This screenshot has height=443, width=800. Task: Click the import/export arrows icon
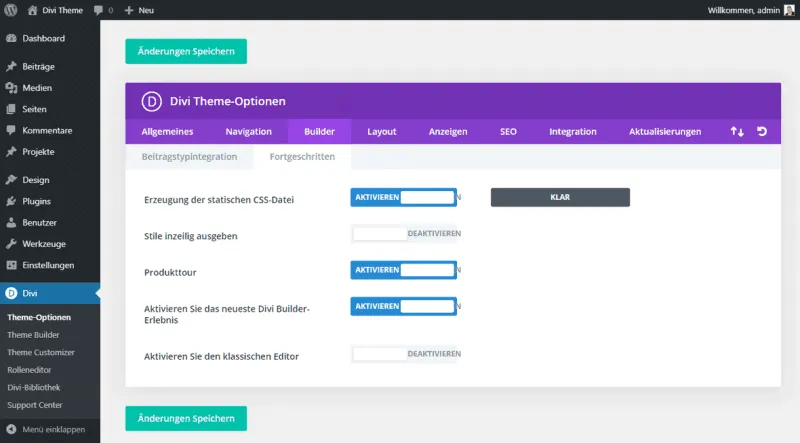[x=737, y=132]
